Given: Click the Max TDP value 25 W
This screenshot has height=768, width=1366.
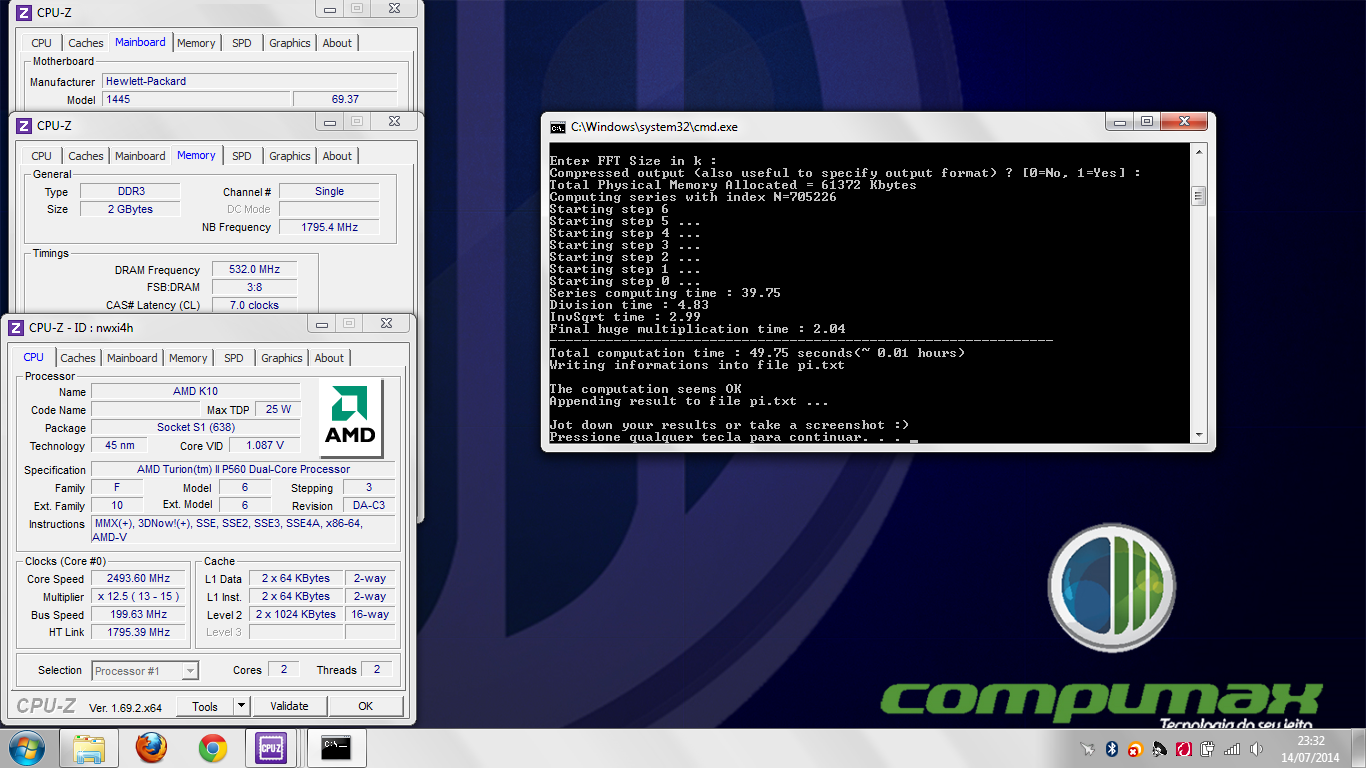Looking at the screenshot, I should 278,410.
